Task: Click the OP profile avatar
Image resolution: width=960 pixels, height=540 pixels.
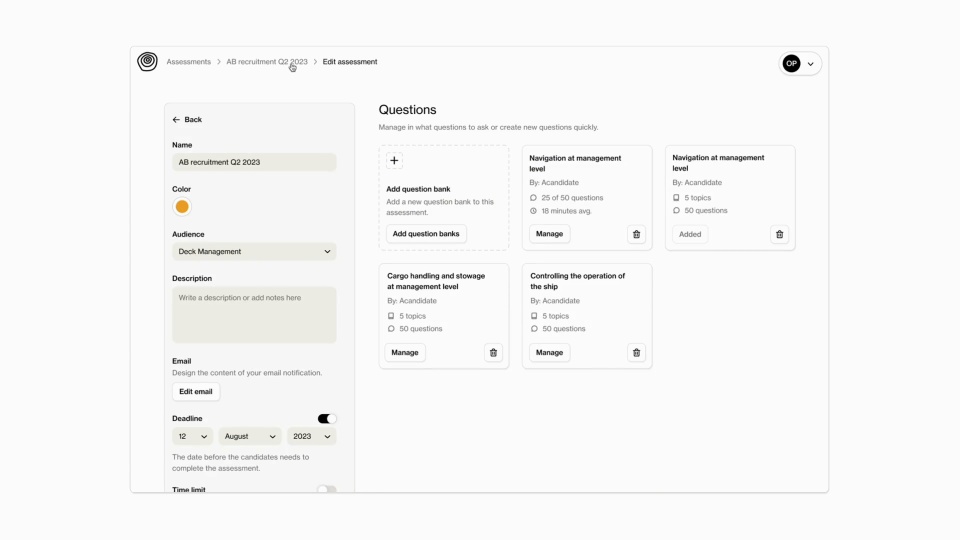Action: (791, 64)
